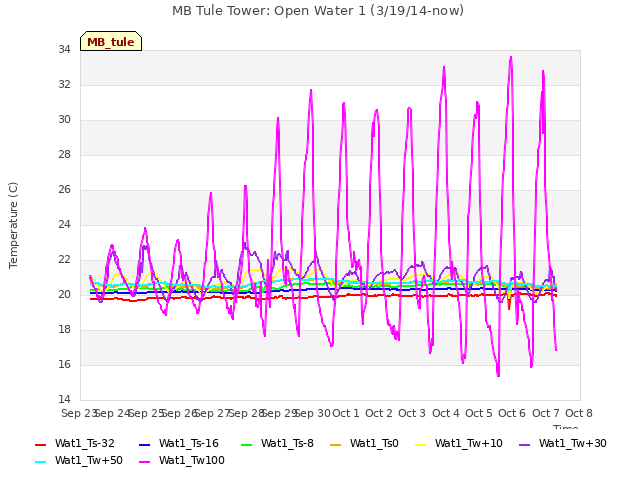Click the Oct 6 x-axis tick label
The height and width of the screenshot is (480, 640).
pos(512,413)
